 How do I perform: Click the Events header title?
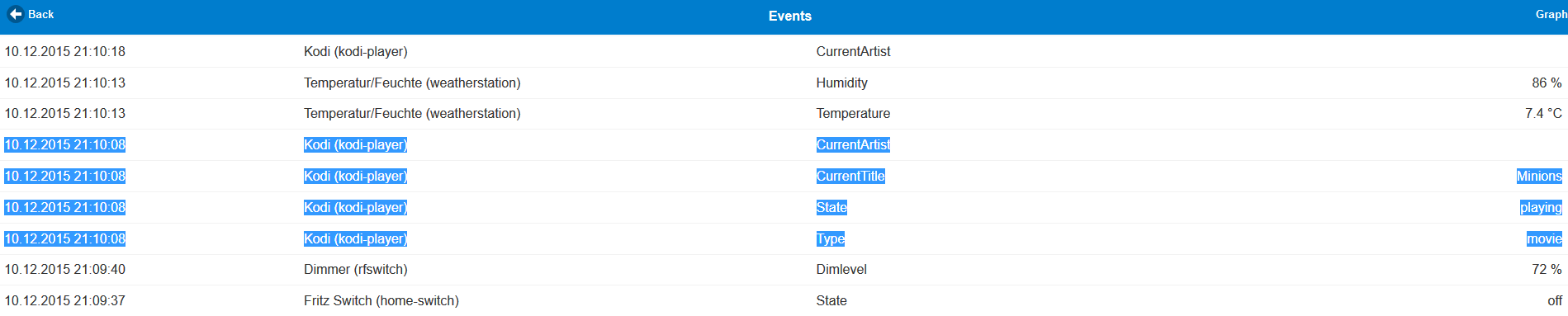coord(789,16)
